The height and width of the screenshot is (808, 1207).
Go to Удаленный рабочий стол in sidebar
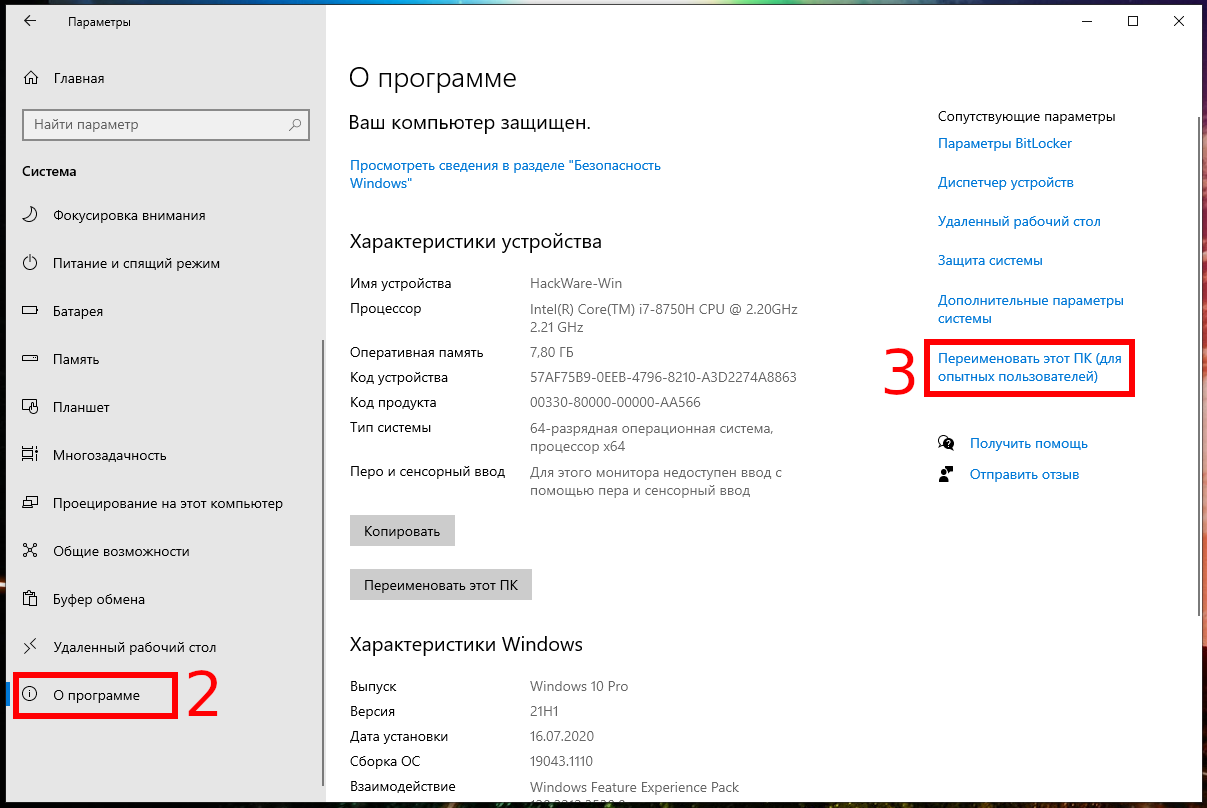coord(134,647)
